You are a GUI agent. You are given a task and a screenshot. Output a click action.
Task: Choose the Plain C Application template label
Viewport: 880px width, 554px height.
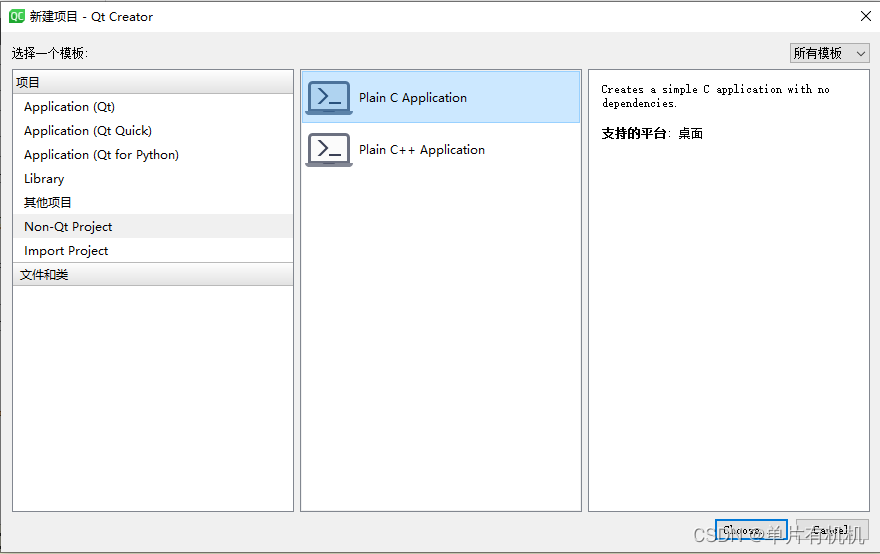click(x=413, y=98)
